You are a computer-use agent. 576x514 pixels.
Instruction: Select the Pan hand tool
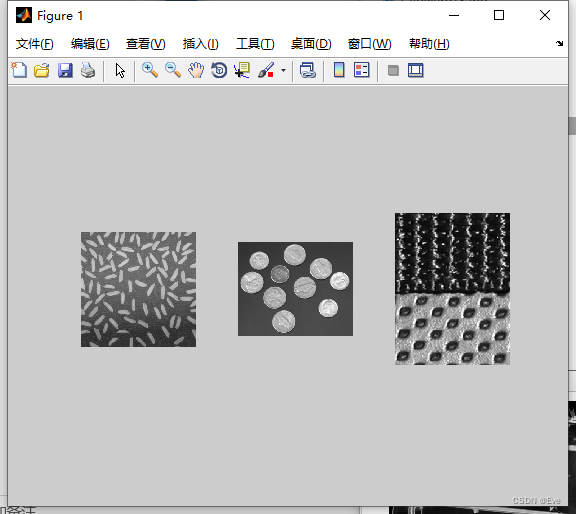[x=196, y=70]
